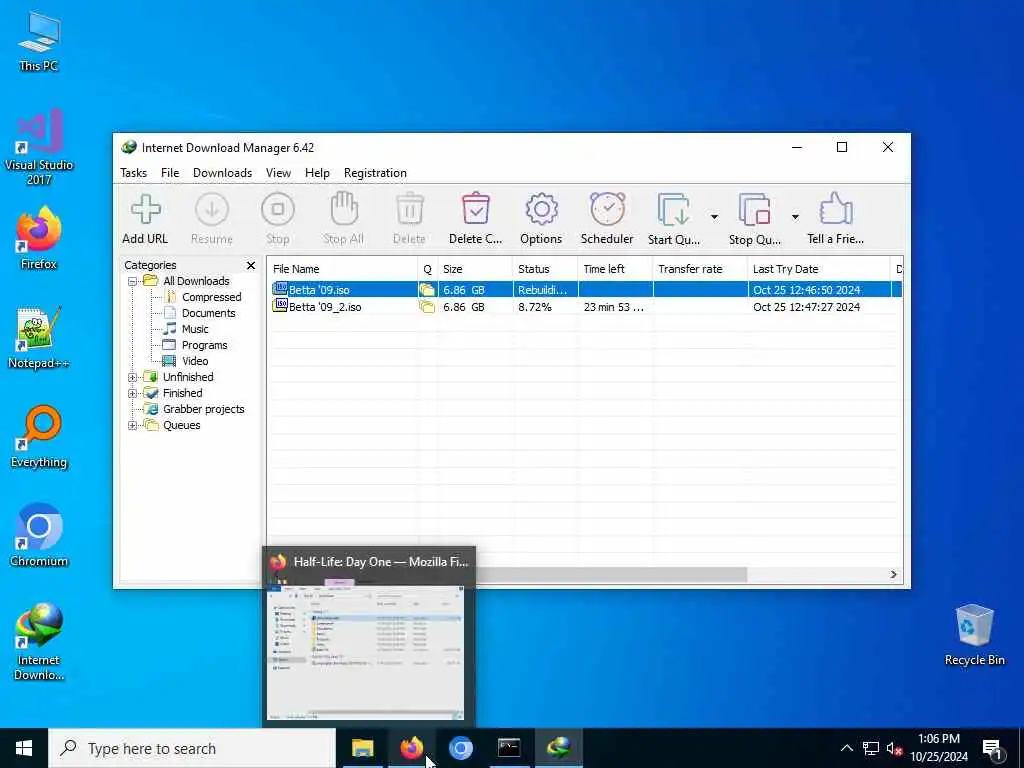The image size is (1024, 768).
Task: Open the Help menu
Action: coord(317,173)
